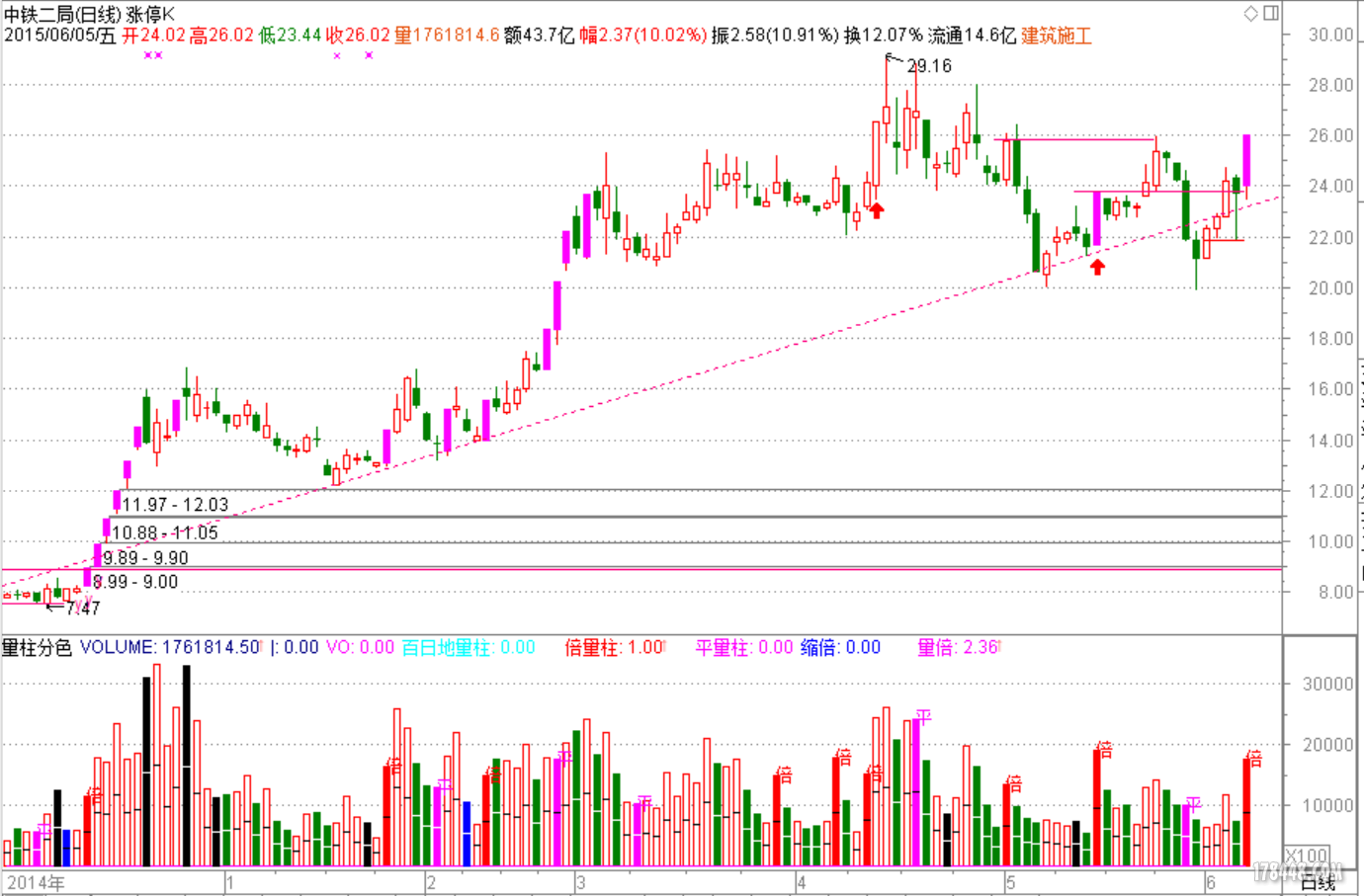Click the 量倍: 2.36 readout
This screenshot has height=896, width=1364.
coord(958,648)
